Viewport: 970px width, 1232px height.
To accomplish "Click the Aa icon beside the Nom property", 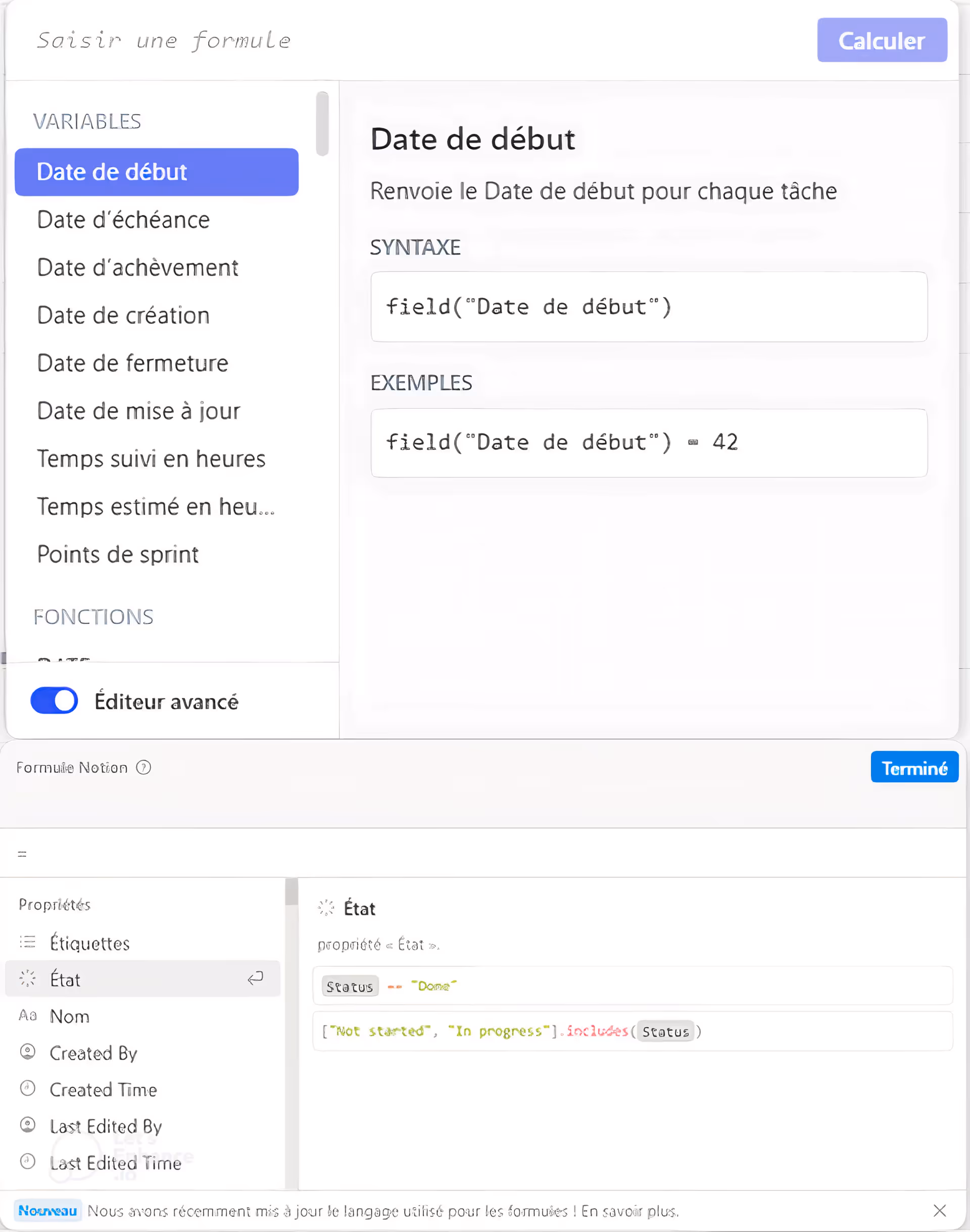I will 27,1016.
